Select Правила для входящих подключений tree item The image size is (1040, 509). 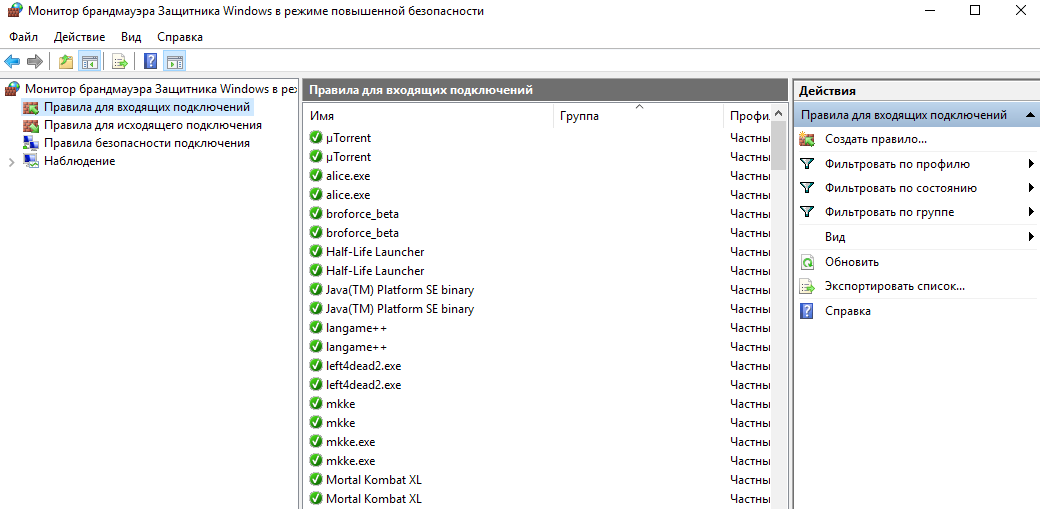[146, 107]
